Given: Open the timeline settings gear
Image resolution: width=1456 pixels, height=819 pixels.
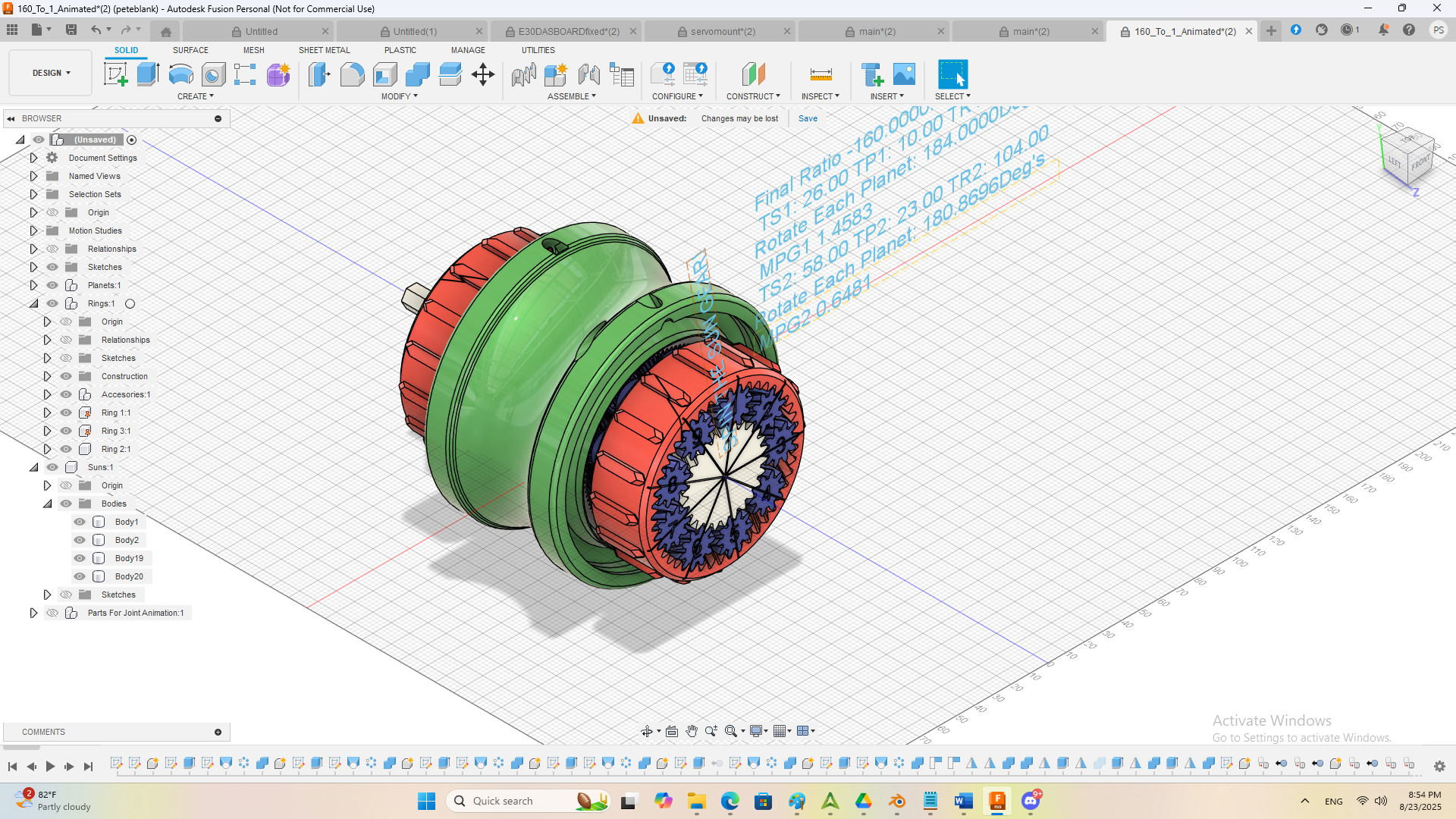Looking at the screenshot, I should tap(1439, 767).
